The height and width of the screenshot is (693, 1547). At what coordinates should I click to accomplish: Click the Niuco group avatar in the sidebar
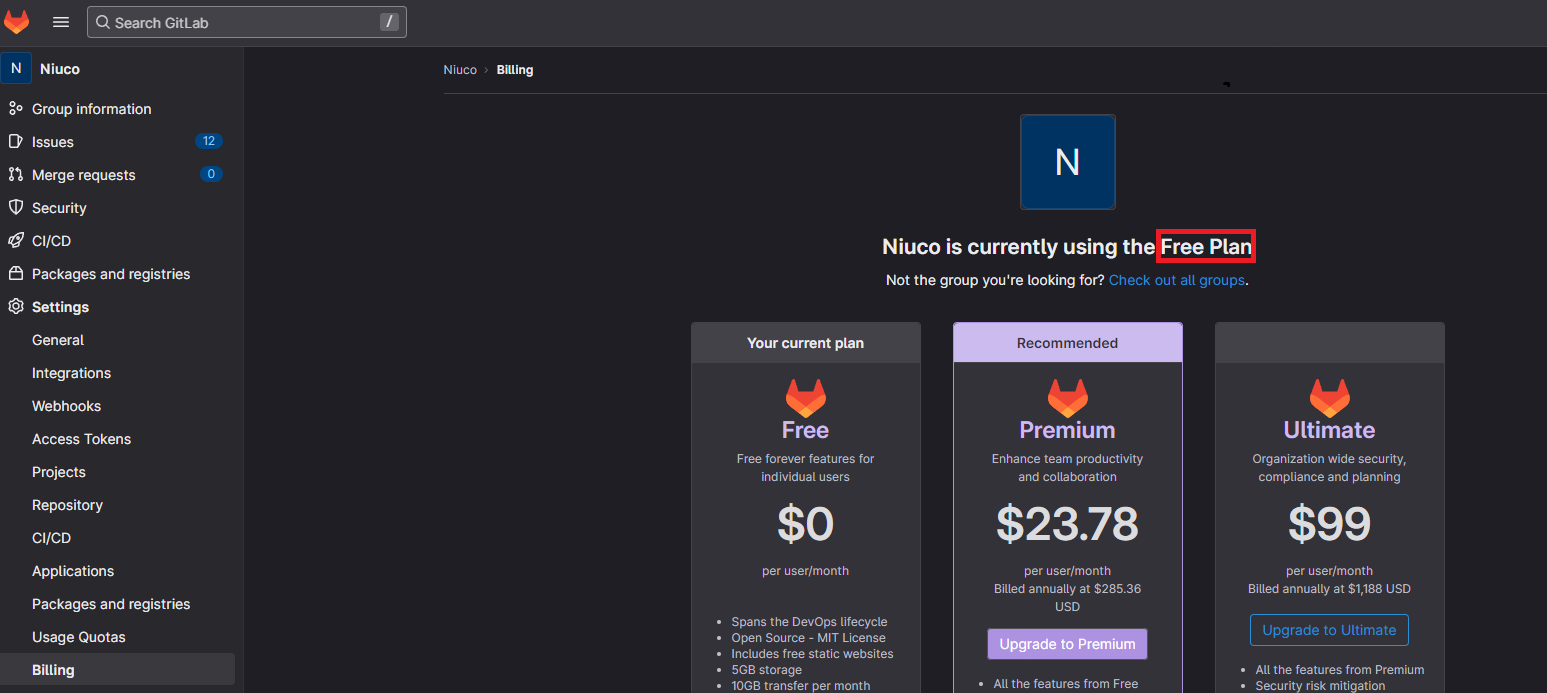pyautogui.click(x=16, y=69)
